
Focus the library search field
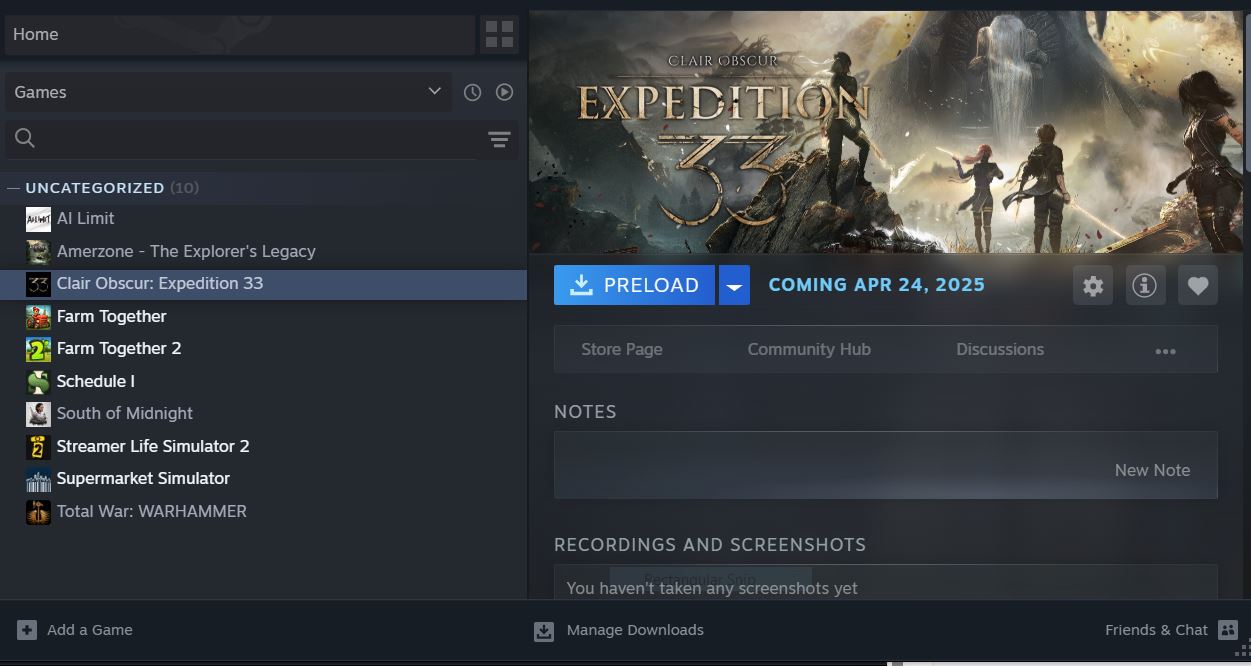(x=241, y=139)
